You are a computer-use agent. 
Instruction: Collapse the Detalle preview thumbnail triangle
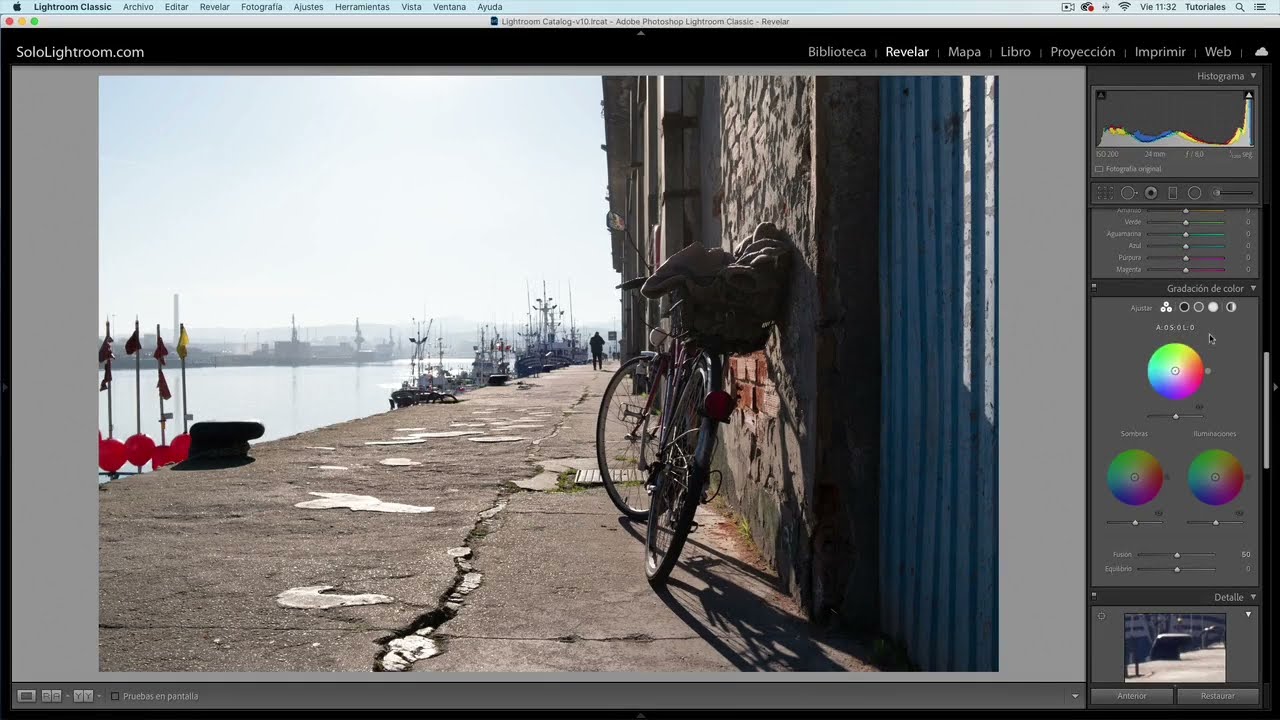coord(1248,614)
